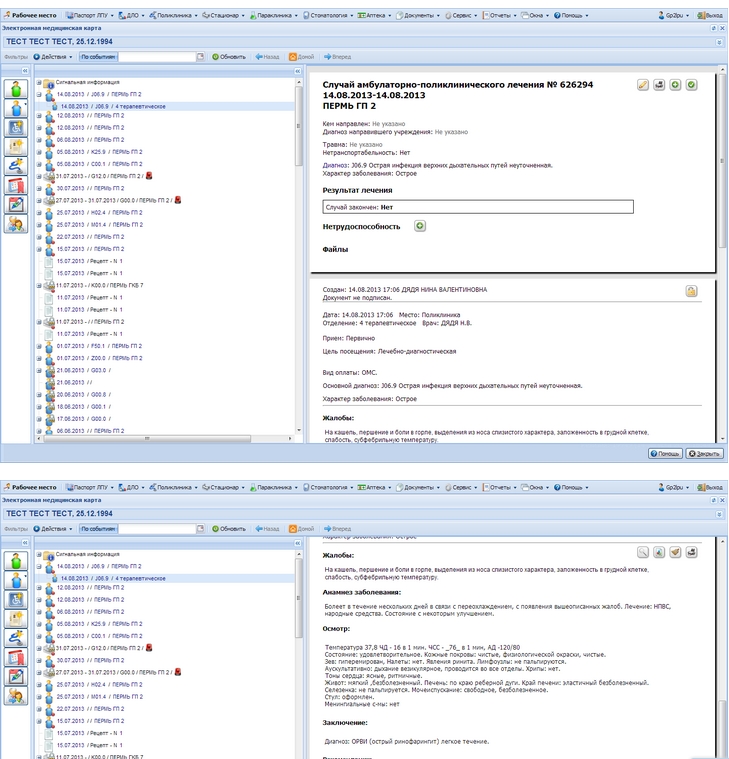Click magnifier icon above Жалобы in bottom screenshot
The image size is (729, 759).
click(x=642, y=552)
